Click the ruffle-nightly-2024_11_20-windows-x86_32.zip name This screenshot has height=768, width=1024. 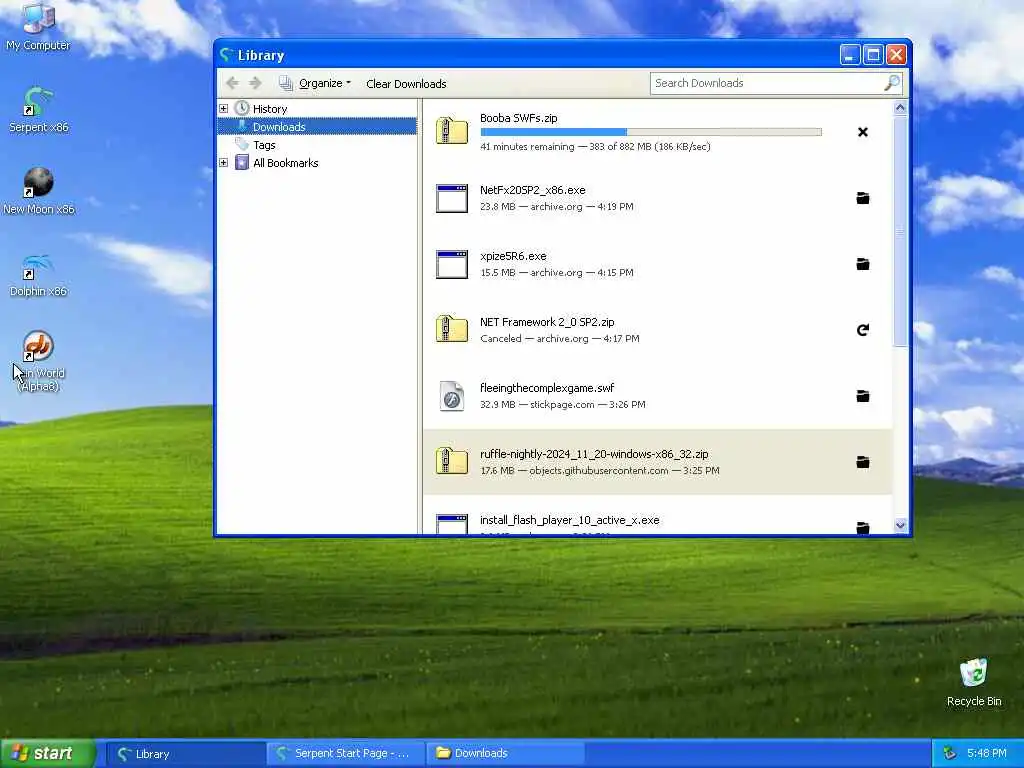pyautogui.click(x=594, y=454)
